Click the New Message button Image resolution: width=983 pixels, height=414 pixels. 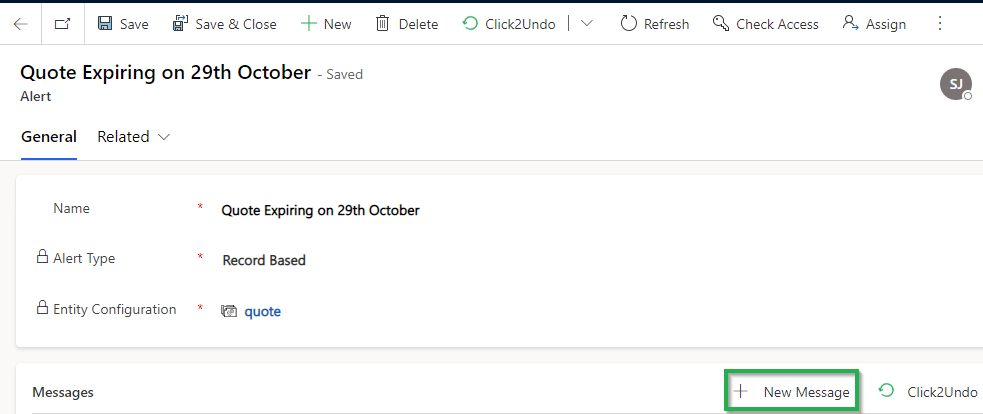point(792,392)
